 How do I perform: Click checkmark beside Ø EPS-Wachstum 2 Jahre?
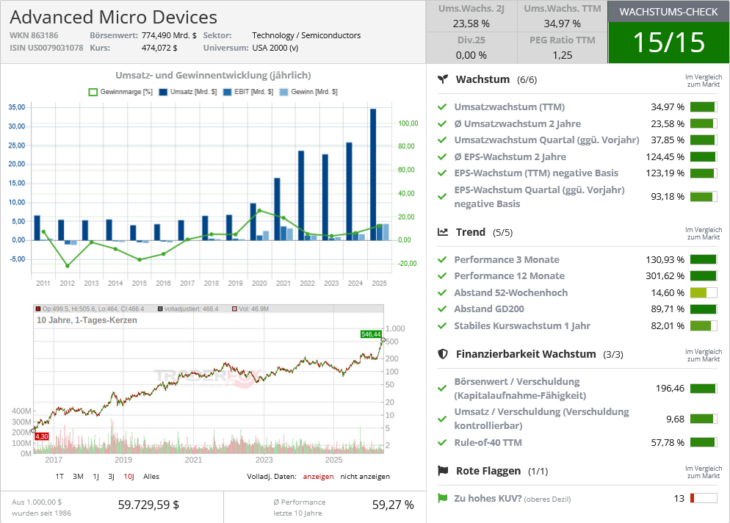point(442,157)
